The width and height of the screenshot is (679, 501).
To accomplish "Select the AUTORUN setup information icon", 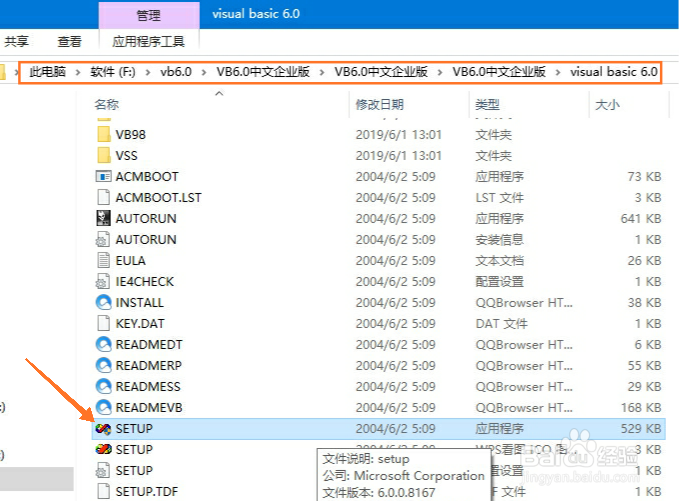I will (103, 239).
